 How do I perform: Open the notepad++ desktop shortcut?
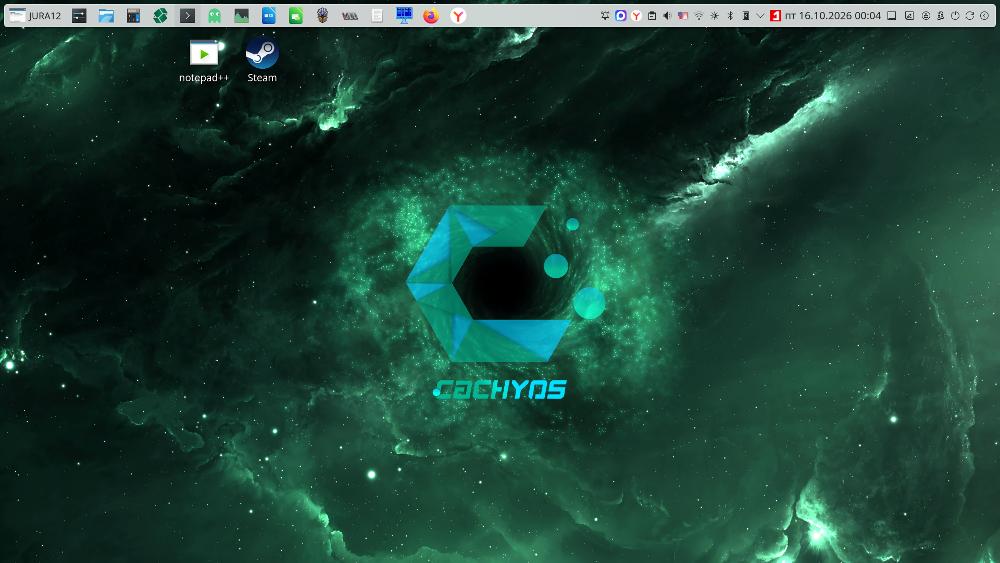pyautogui.click(x=203, y=61)
